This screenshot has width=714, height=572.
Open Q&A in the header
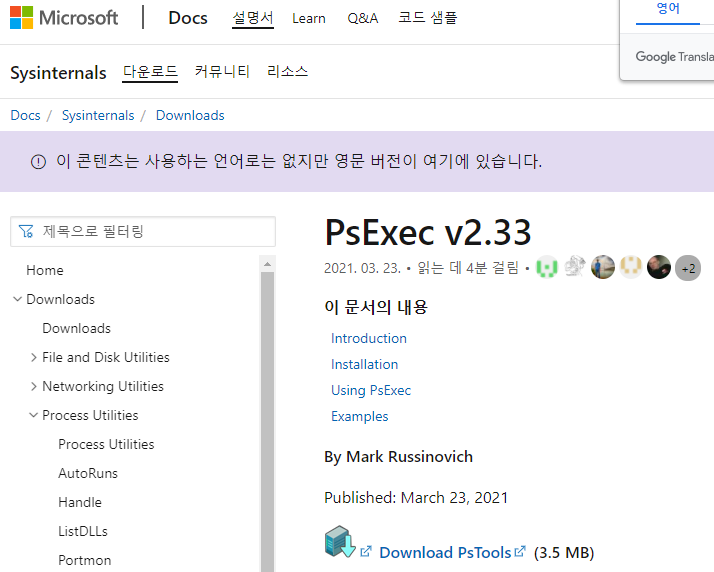point(362,19)
